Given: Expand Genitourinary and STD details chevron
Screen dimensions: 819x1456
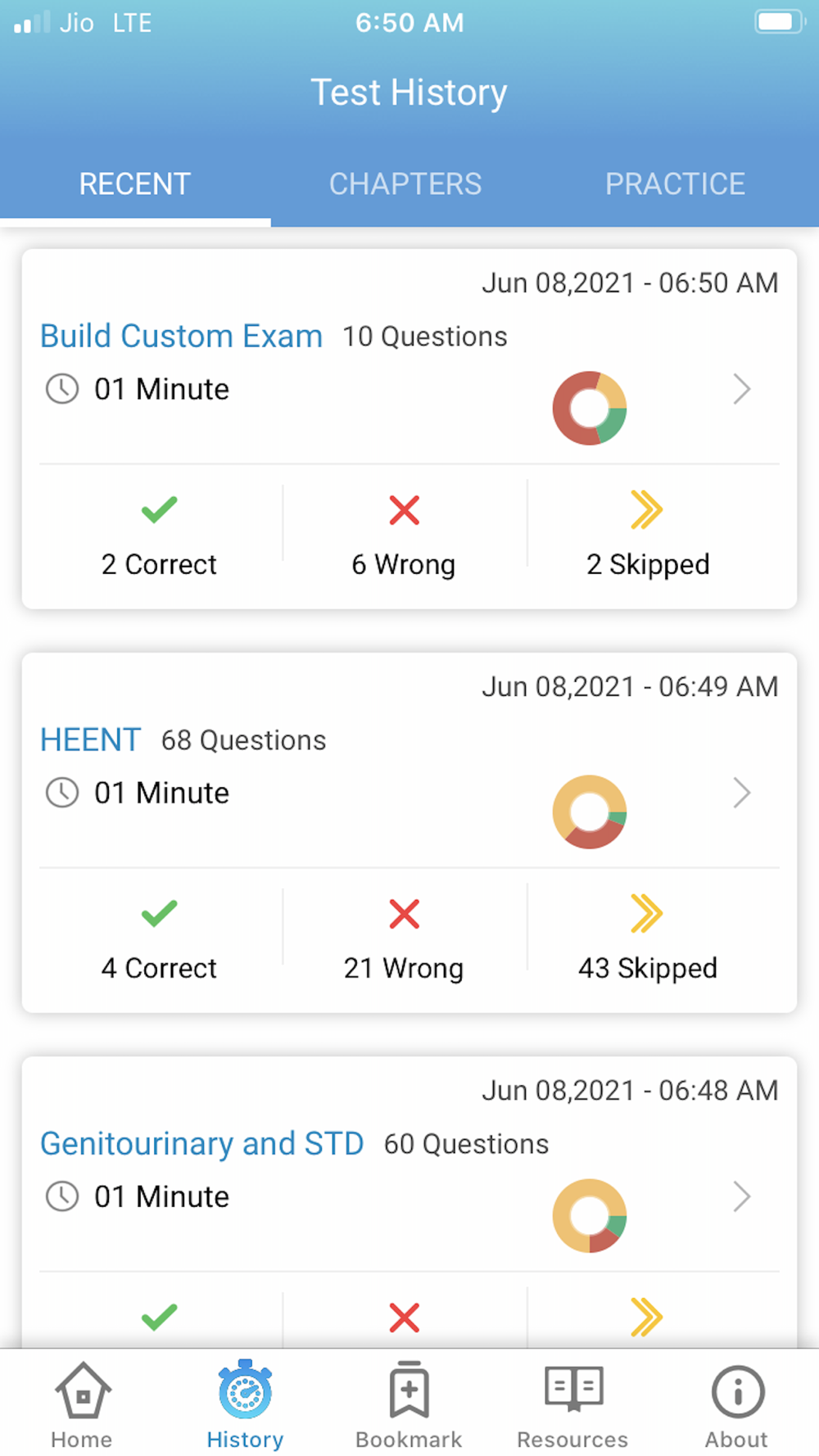Looking at the screenshot, I should click(741, 1196).
